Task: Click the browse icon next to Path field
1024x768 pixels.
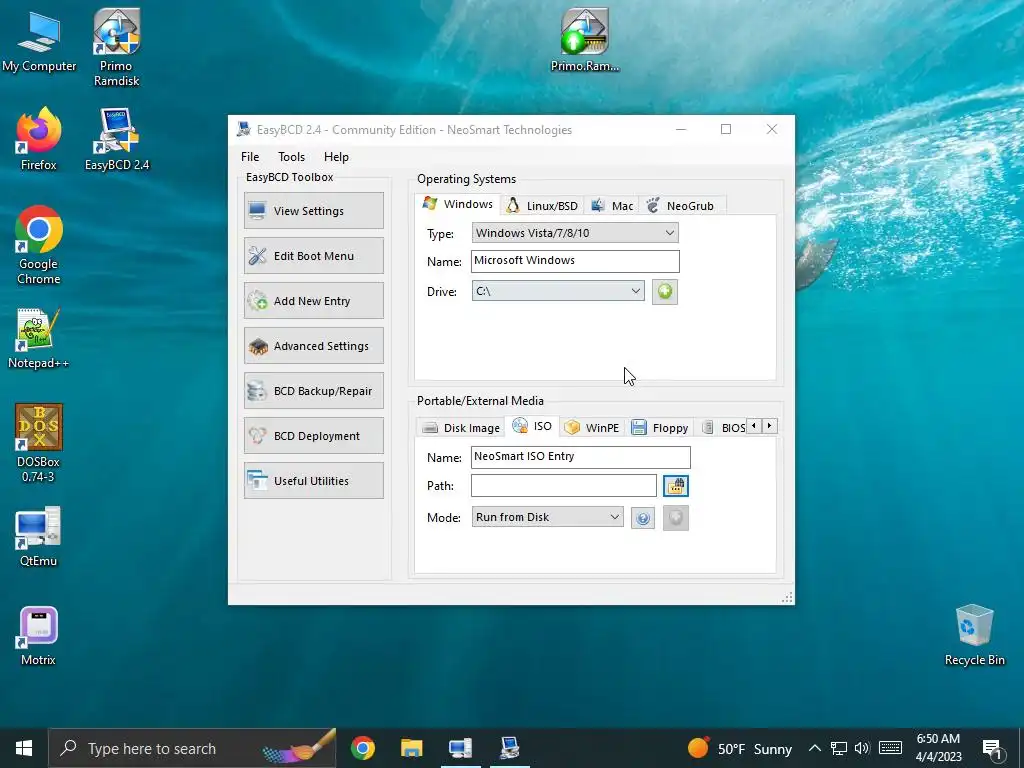Action: [x=676, y=486]
